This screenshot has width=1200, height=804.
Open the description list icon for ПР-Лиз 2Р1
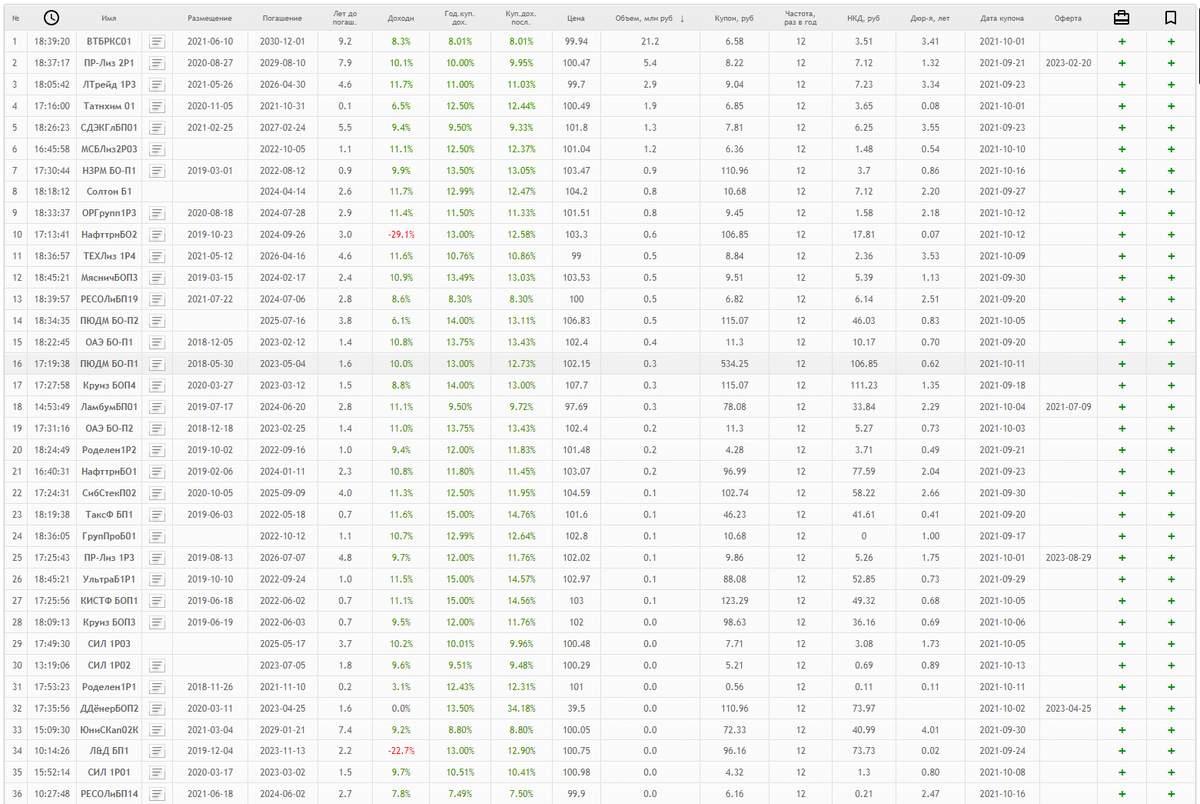[x=157, y=63]
